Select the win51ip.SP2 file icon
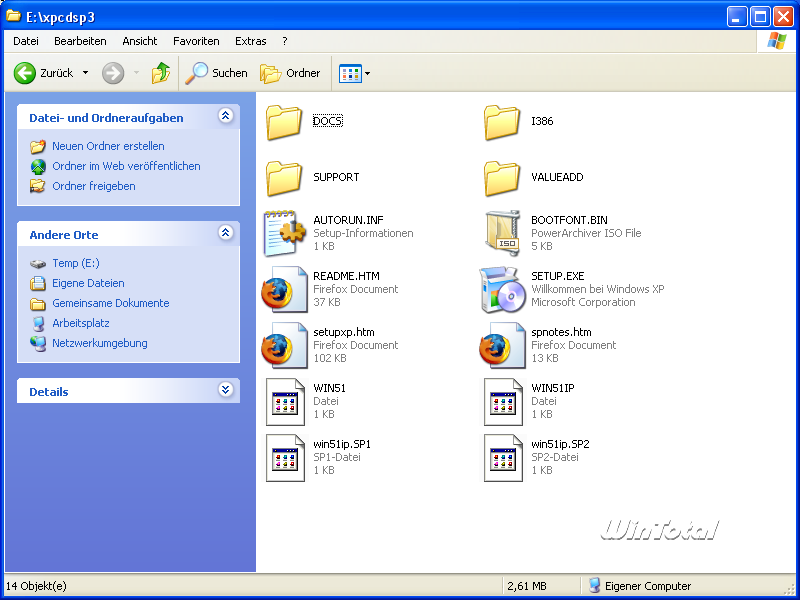This screenshot has height=600, width=800. (x=503, y=458)
